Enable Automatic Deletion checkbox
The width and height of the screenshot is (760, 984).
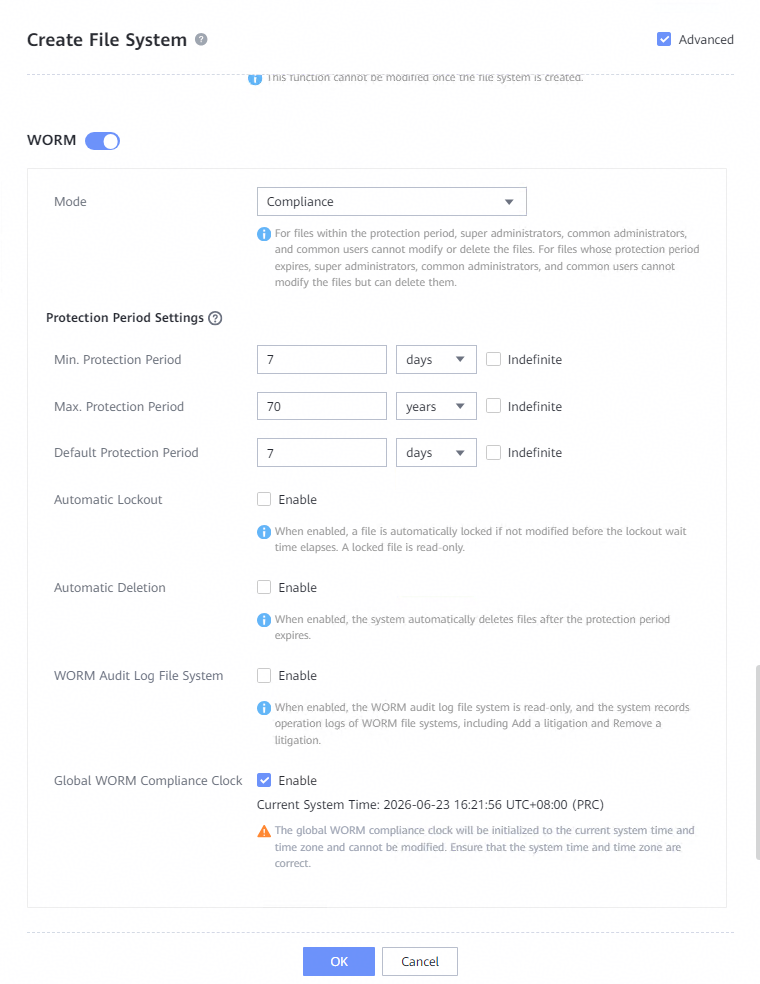pyautogui.click(x=264, y=587)
